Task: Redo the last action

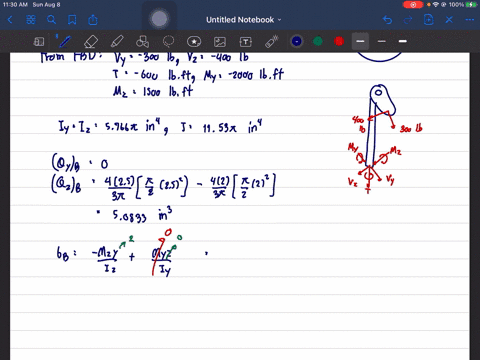Action: click(408, 20)
